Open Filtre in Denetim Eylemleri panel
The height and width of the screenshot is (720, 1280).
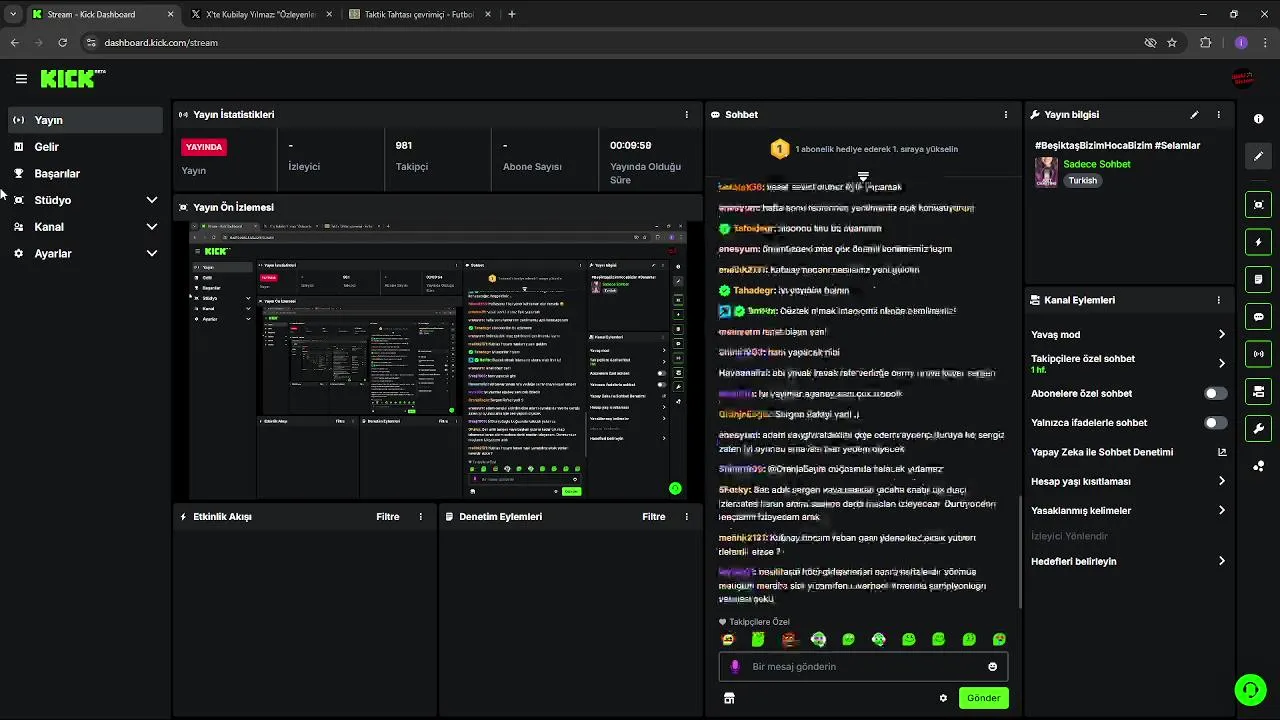pos(654,517)
